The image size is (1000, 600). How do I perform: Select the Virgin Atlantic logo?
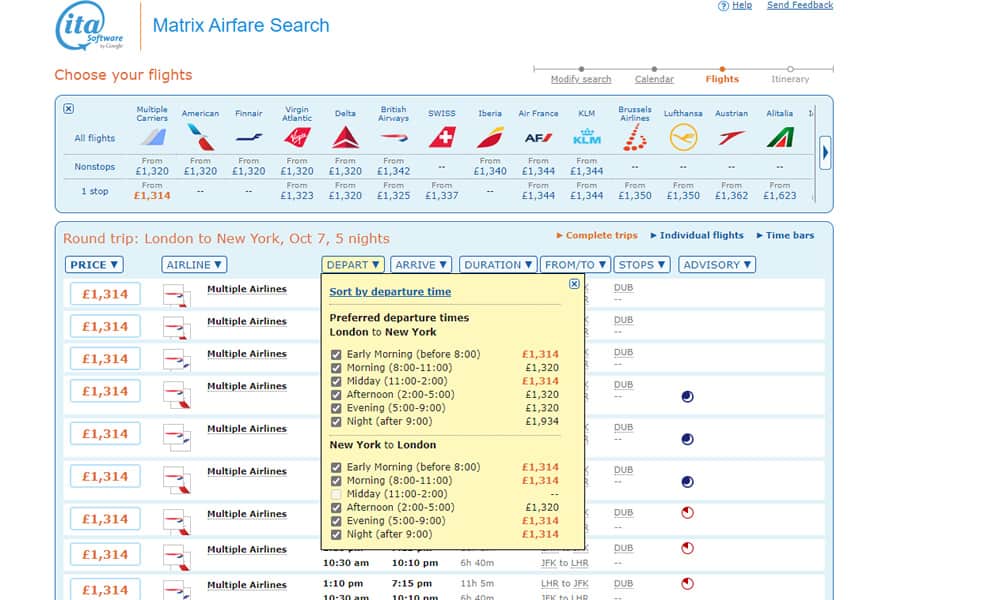[297, 137]
